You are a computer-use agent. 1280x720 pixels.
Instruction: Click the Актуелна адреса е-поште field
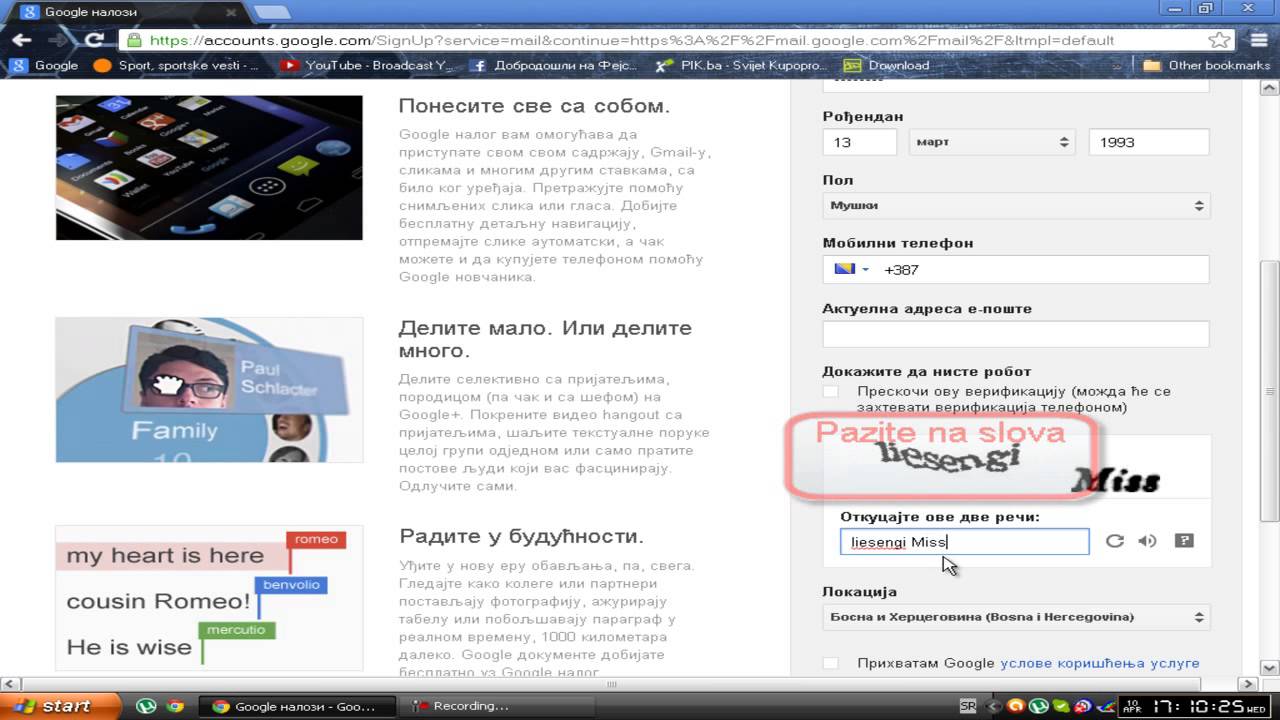point(1016,334)
